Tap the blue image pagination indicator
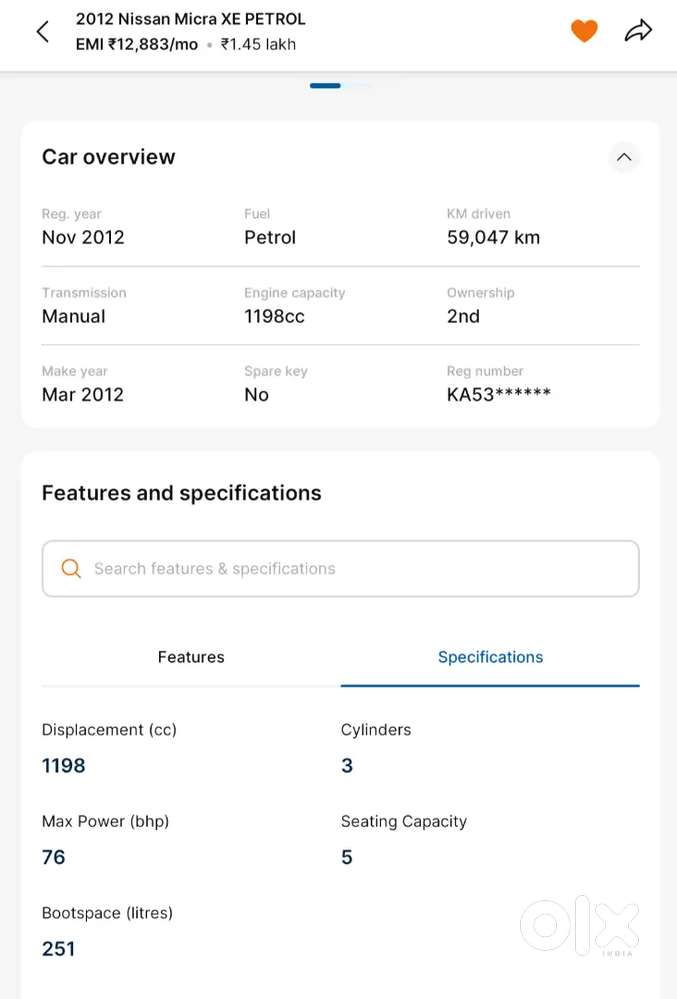The image size is (677, 999). [x=325, y=85]
